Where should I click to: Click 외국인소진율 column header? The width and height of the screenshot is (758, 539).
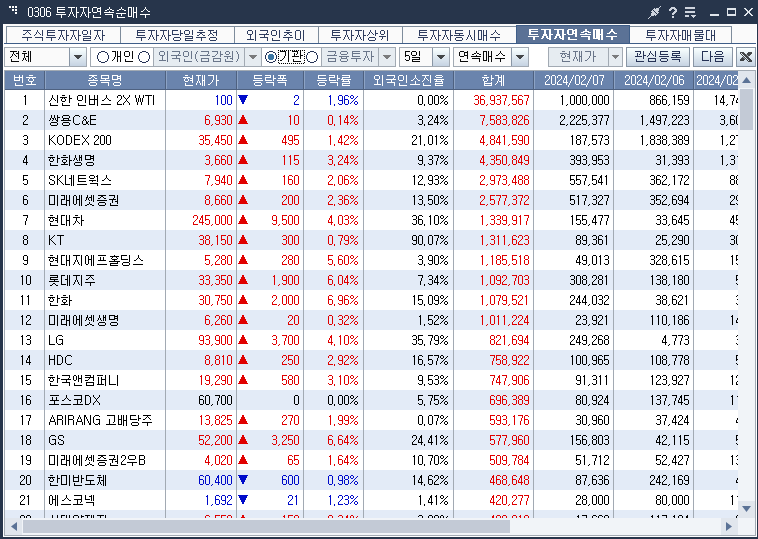tap(408, 80)
